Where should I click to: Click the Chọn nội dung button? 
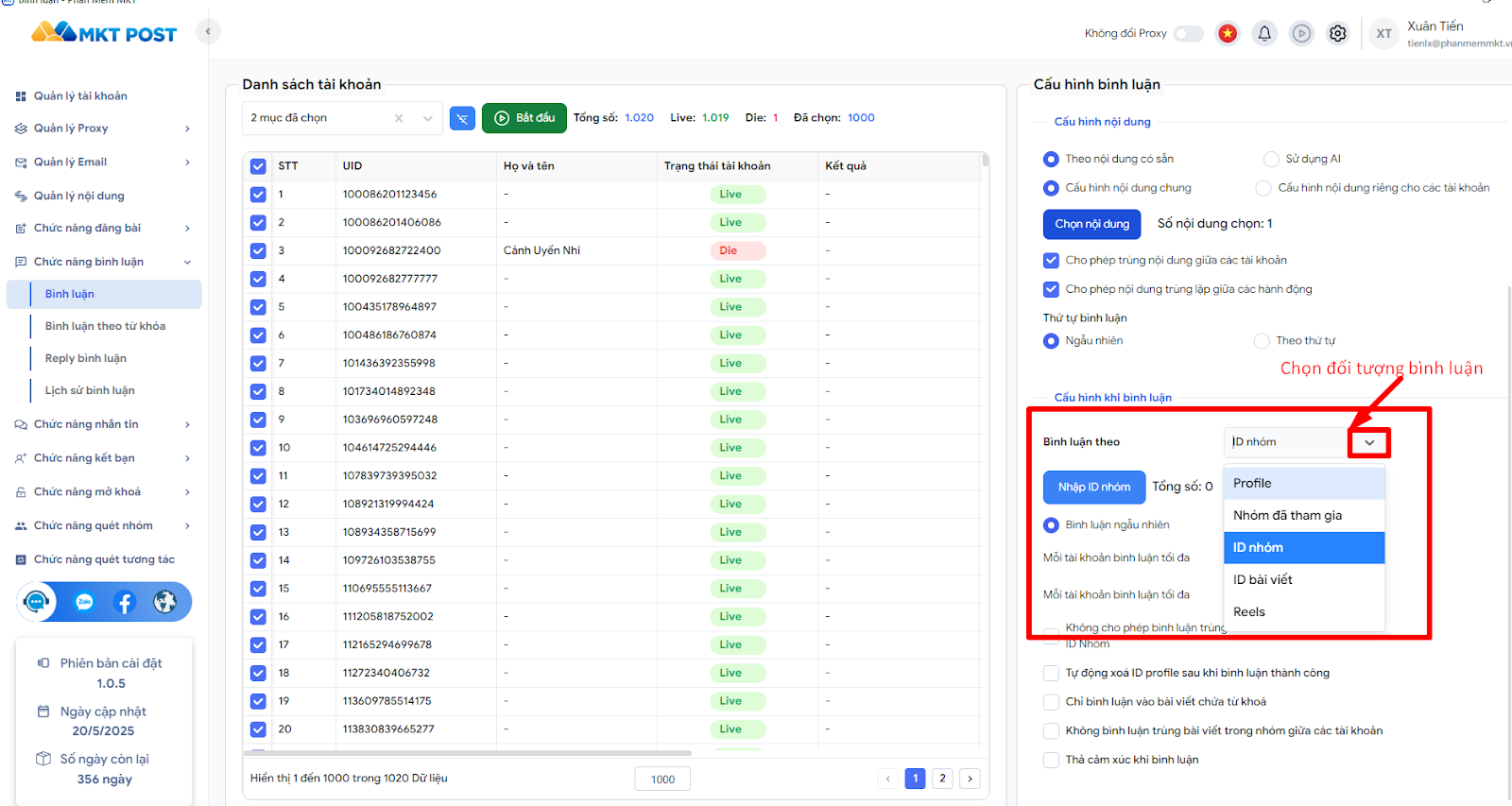(x=1091, y=224)
